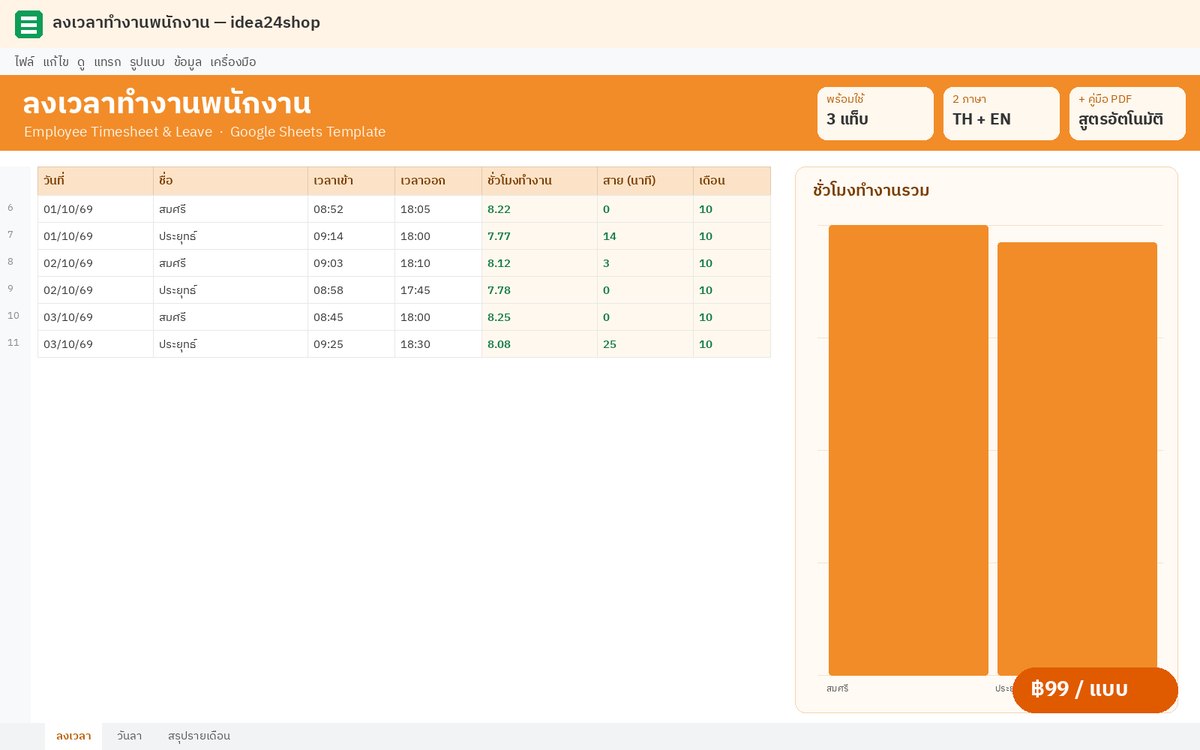Select the cell with time 18:10
Screen dimensions: 1200x750
[438, 263]
